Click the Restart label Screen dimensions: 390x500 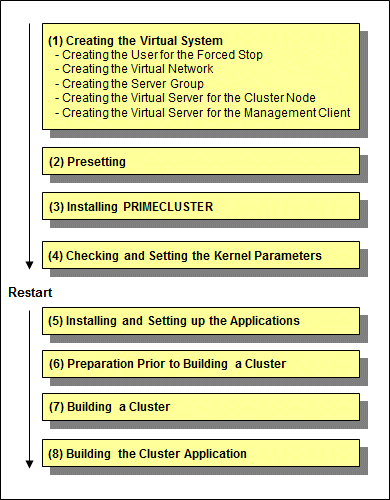point(30,292)
